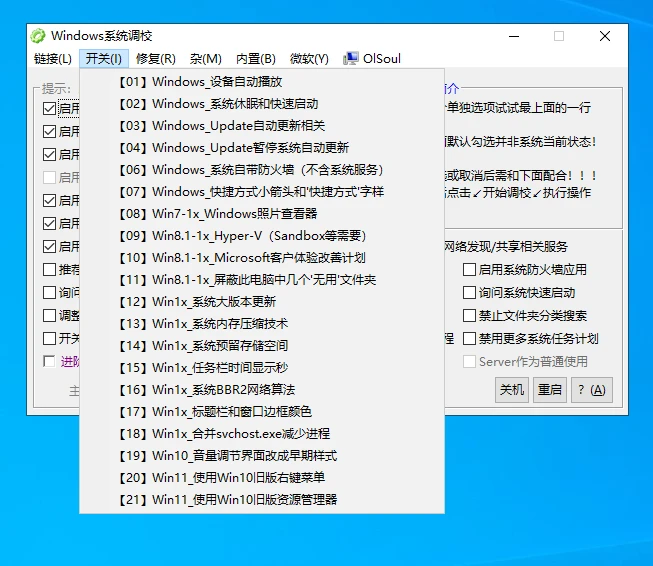
Task: Expand the 微软(Y) menu
Action: (x=309, y=59)
